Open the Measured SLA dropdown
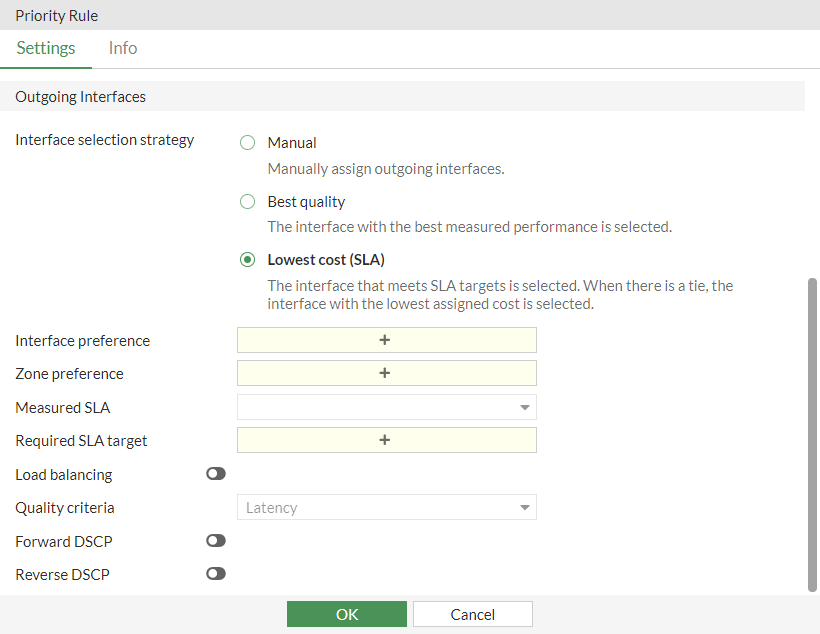 [386, 407]
